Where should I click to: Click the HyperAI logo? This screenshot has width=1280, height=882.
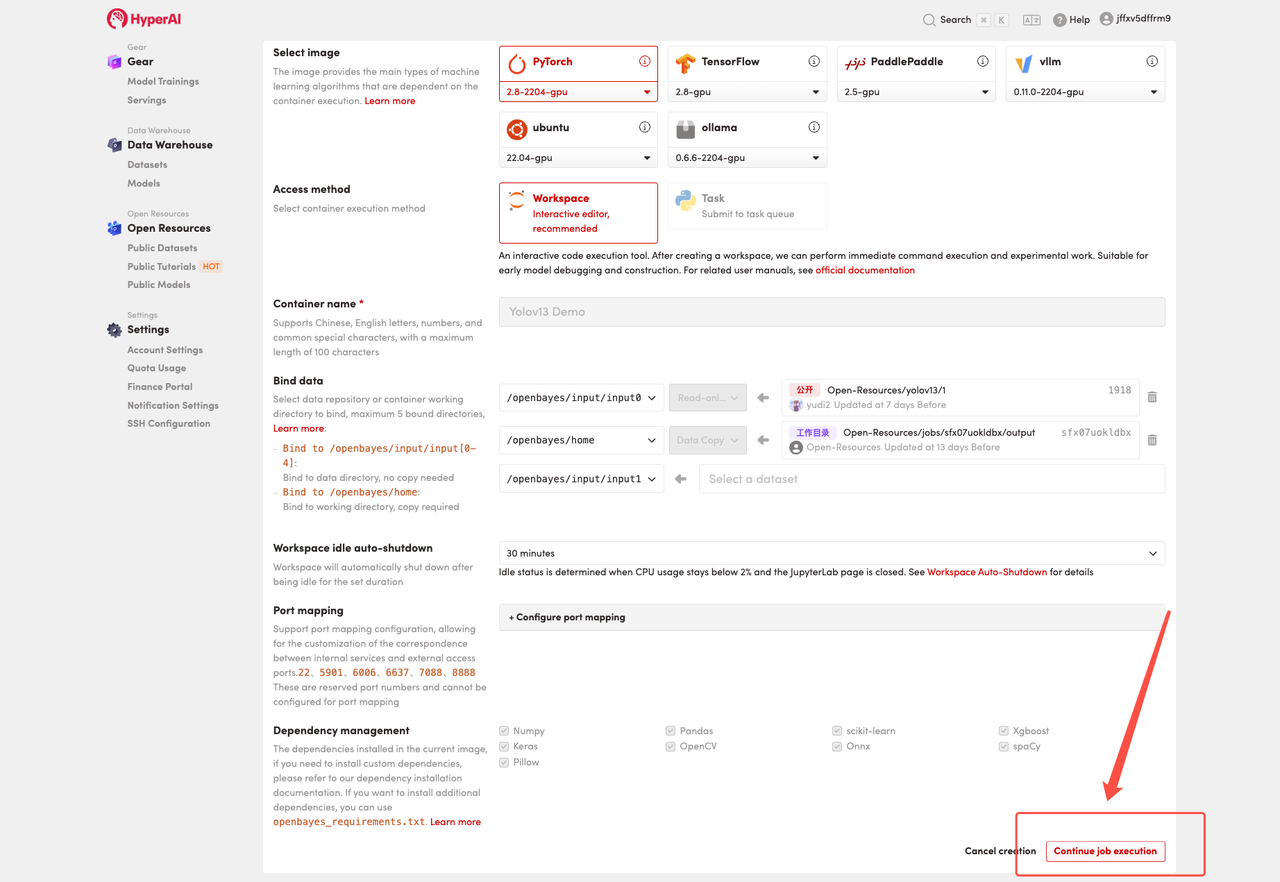[145, 19]
